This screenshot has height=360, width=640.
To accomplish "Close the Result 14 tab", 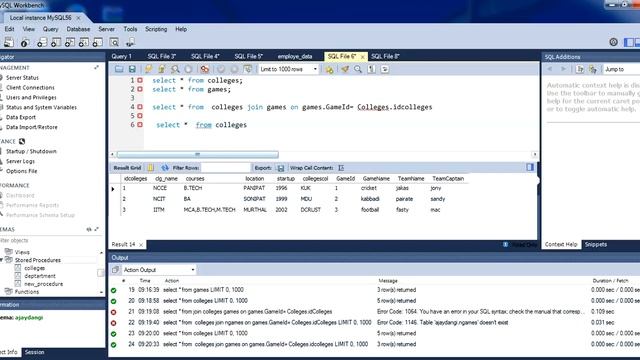I will 141,245.
